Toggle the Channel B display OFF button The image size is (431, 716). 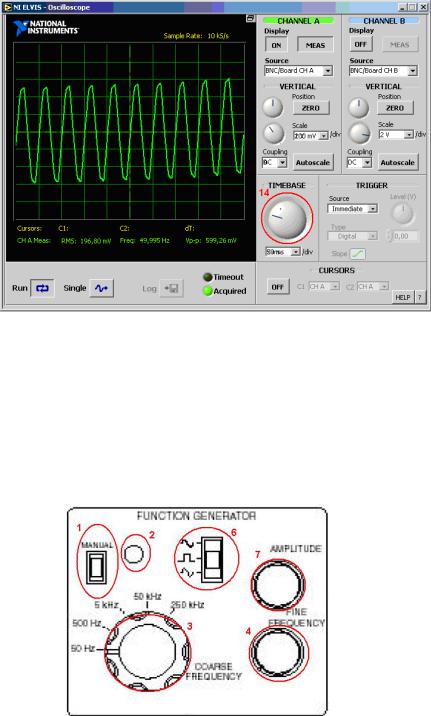361,44
